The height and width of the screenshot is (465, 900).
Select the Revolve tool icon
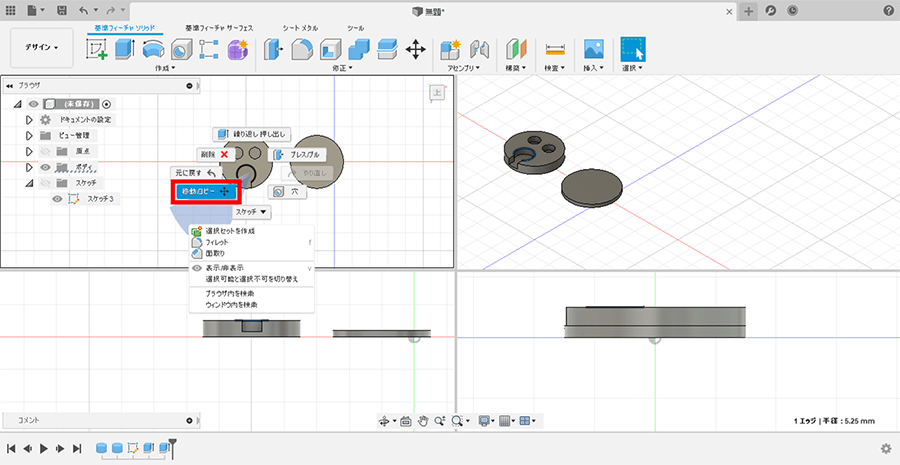[153, 49]
